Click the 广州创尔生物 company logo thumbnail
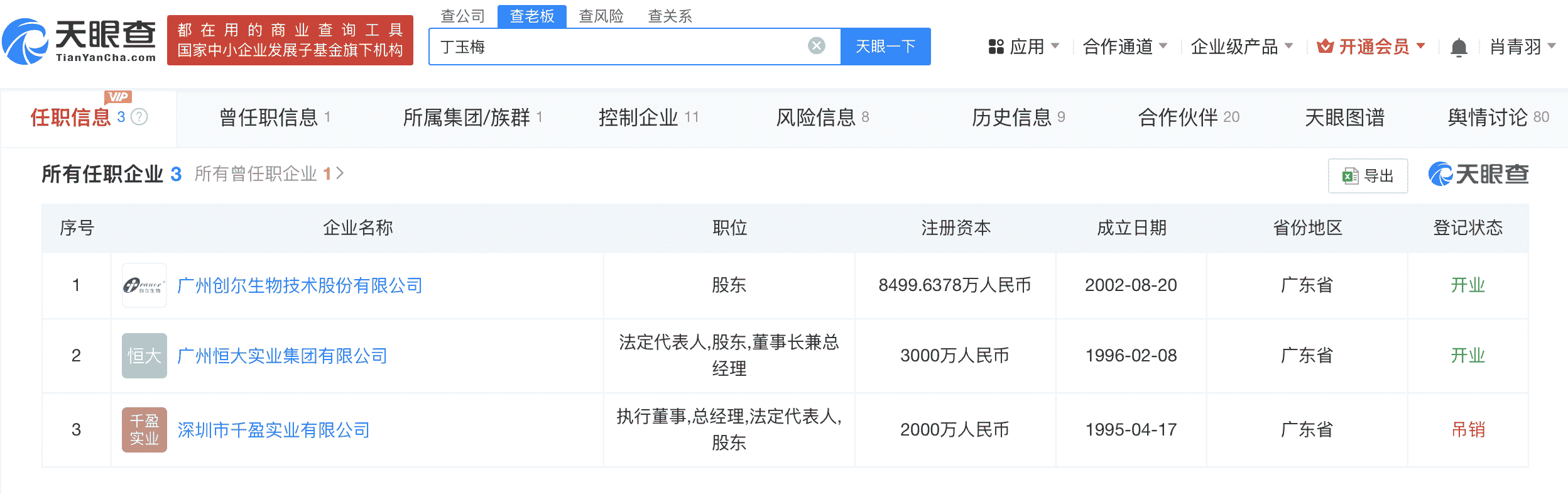 click(x=144, y=285)
